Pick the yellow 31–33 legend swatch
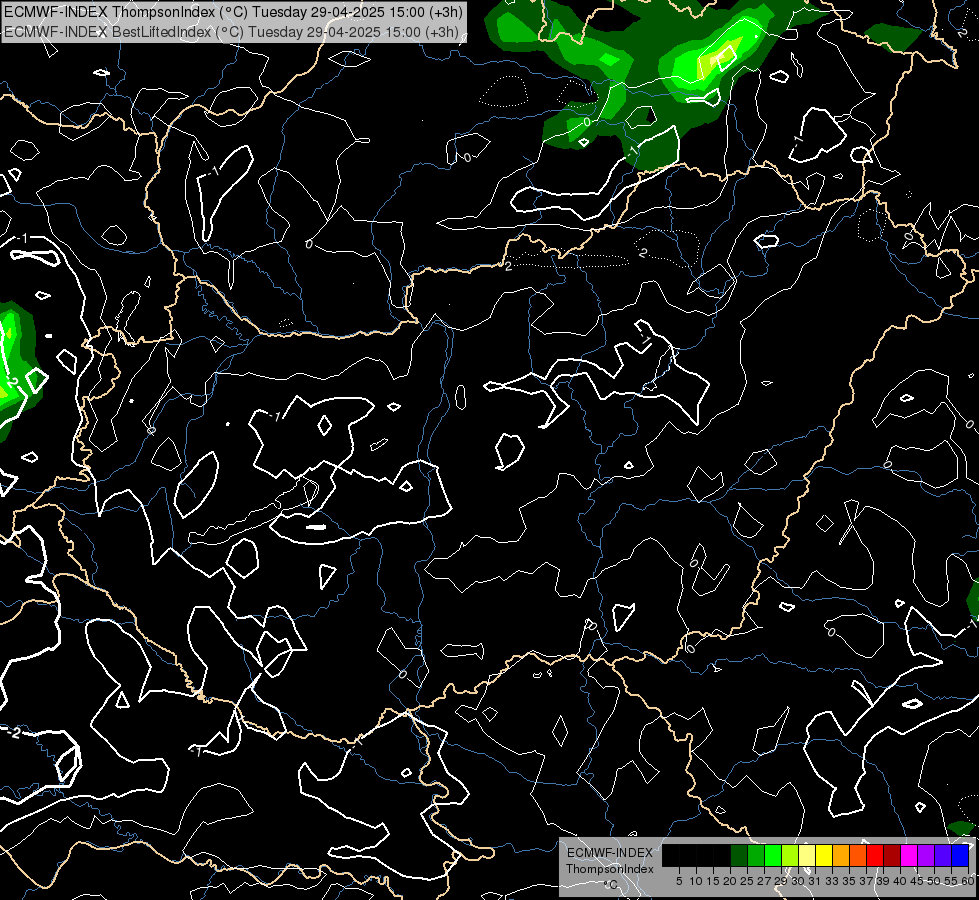The width and height of the screenshot is (979, 900). point(824,855)
